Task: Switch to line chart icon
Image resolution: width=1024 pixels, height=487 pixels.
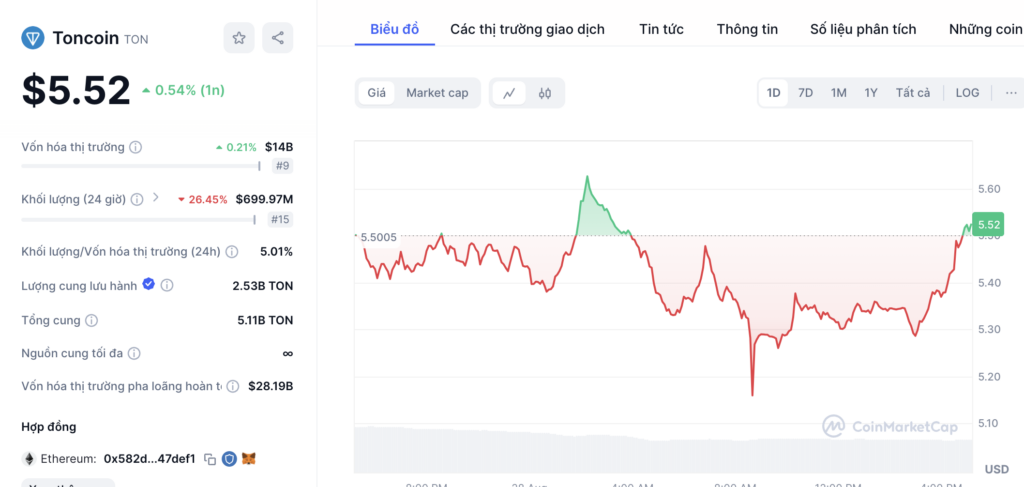Action: pyautogui.click(x=509, y=93)
